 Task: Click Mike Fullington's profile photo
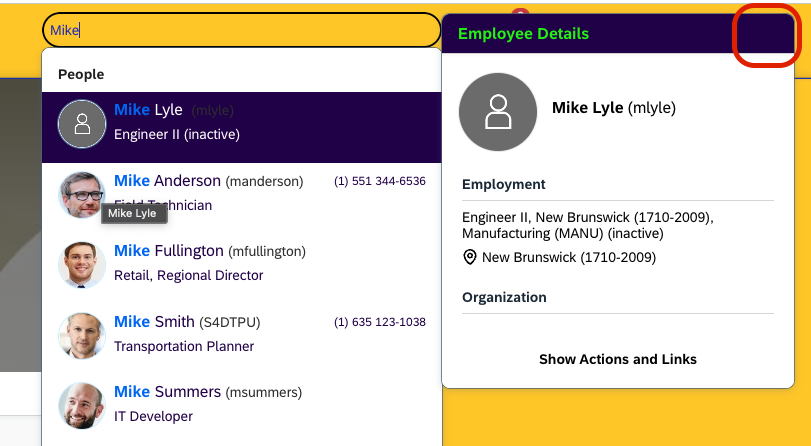click(82, 264)
